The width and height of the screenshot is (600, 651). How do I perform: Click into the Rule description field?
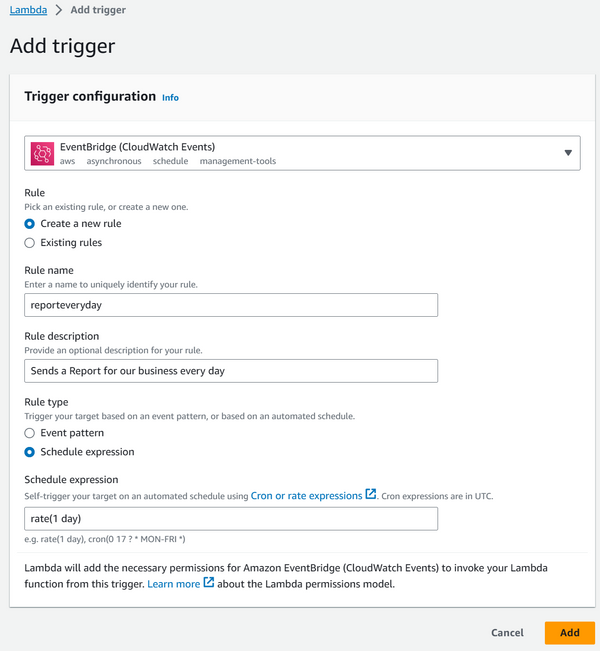tap(231, 371)
